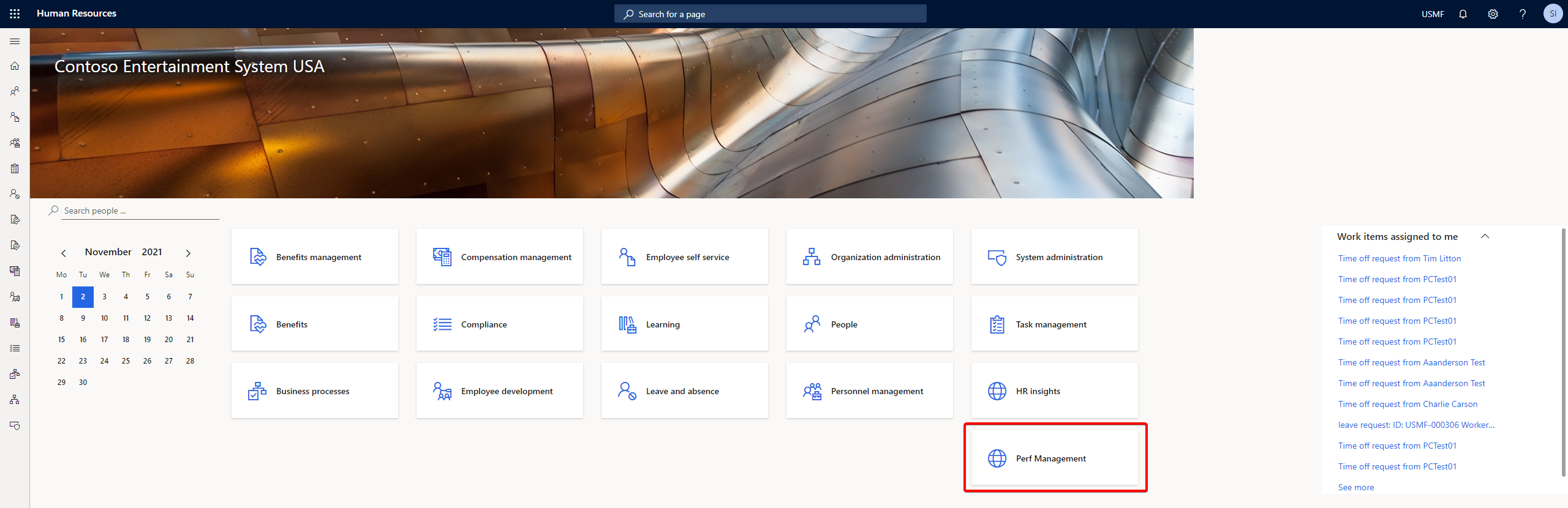The width and height of the screenshot is (1568, 508).
Task: Open help question mark icon
Action: tap(1523, 14)
